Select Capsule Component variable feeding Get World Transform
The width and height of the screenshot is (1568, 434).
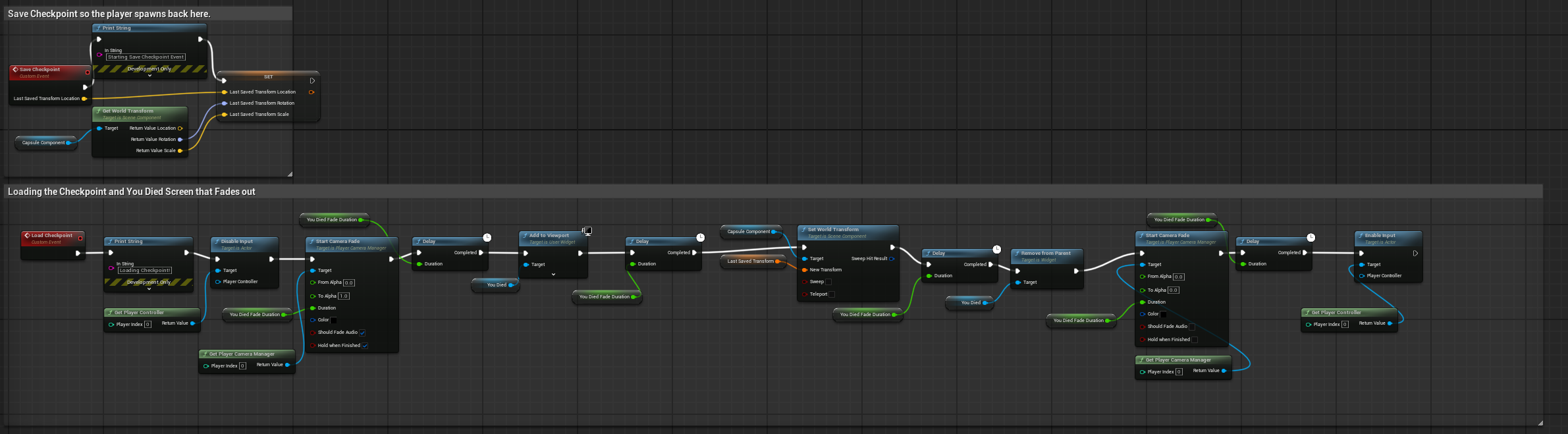(x=45, y=143)
